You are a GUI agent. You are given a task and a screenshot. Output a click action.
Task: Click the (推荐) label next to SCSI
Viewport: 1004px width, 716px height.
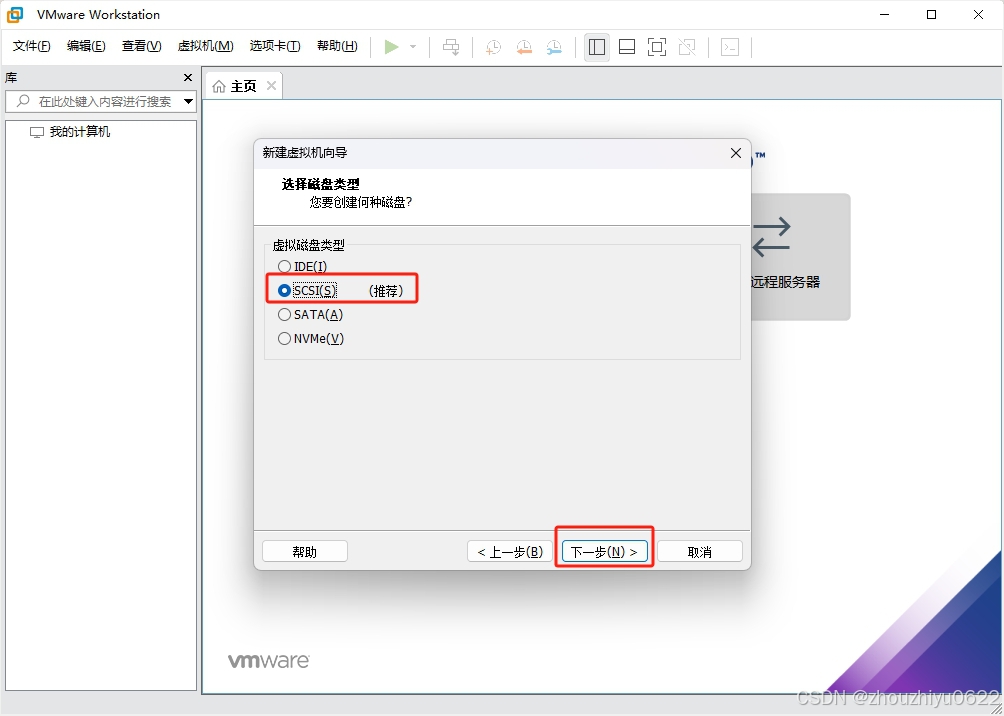pos(386,291)
